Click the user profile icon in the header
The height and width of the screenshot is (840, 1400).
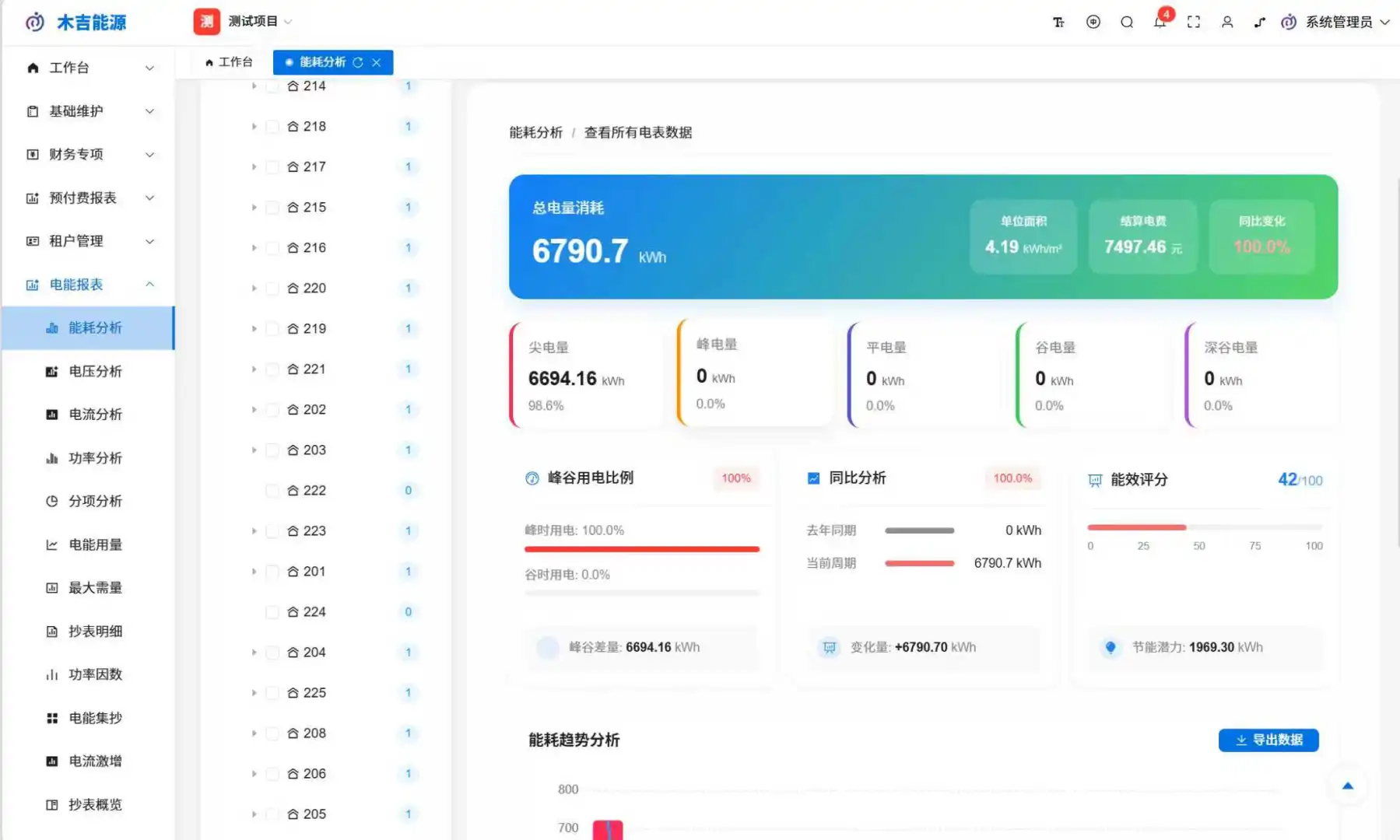1226,22
